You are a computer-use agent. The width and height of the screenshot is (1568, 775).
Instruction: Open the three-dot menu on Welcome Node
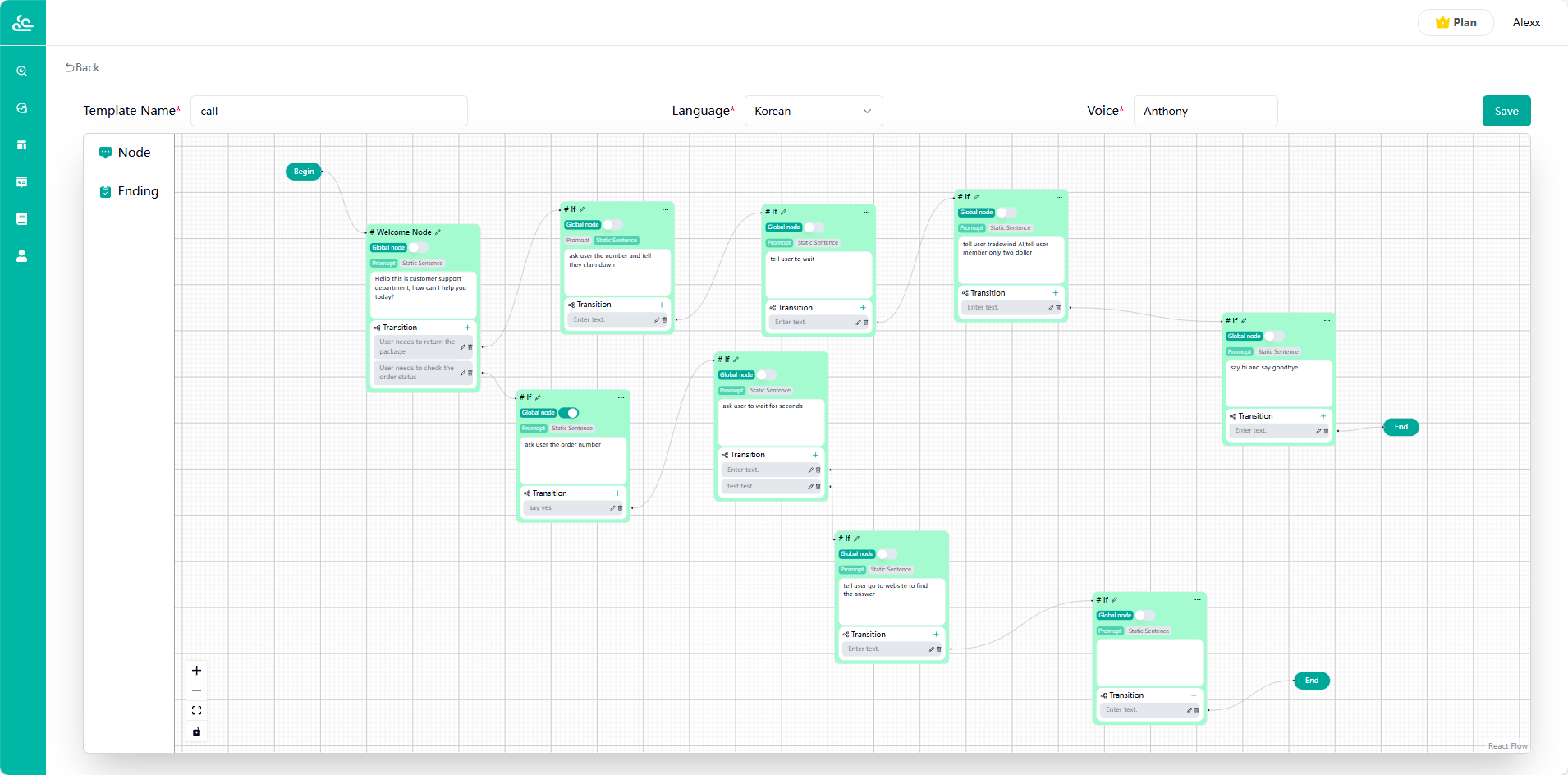pyautogui.click(x=471, y=232)
